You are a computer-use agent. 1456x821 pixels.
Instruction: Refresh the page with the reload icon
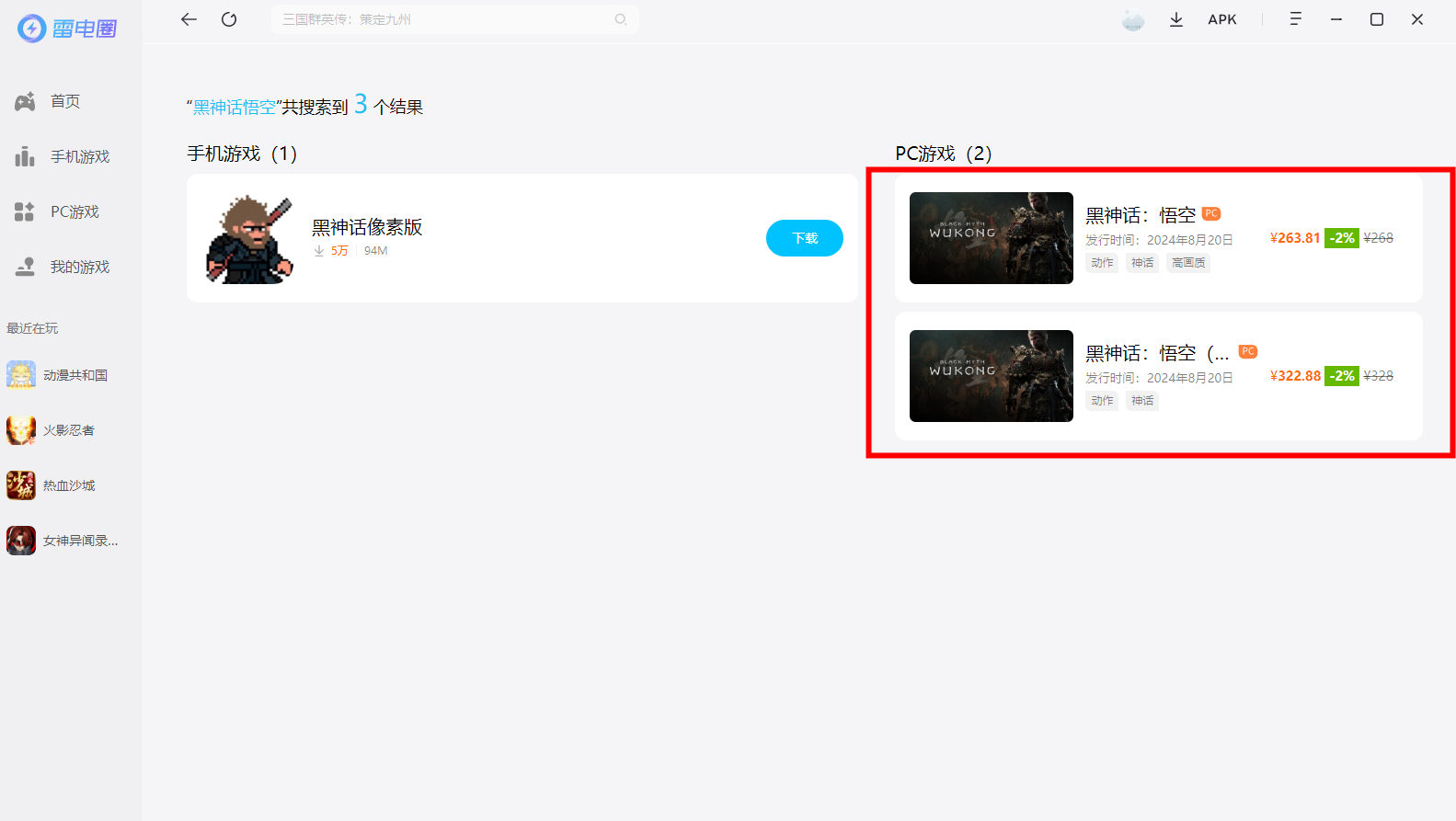click(x=229, y=19)
